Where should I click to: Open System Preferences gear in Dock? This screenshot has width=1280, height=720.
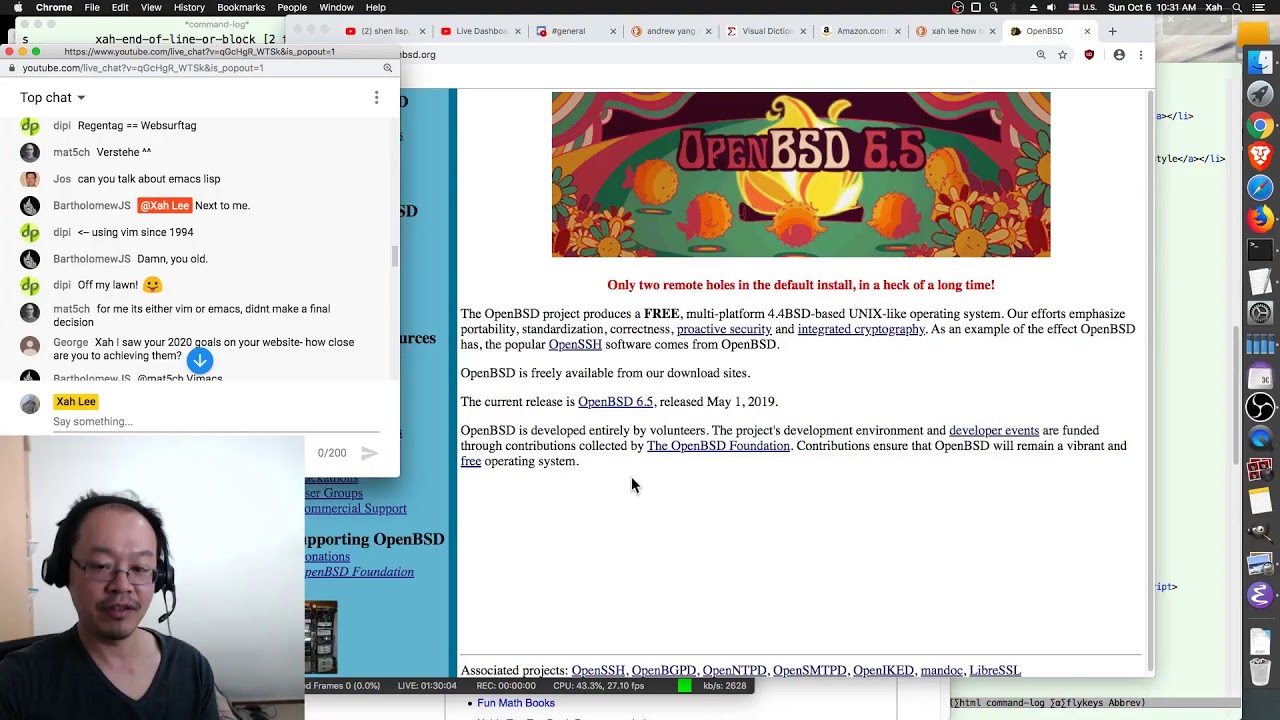(1260, 313)
